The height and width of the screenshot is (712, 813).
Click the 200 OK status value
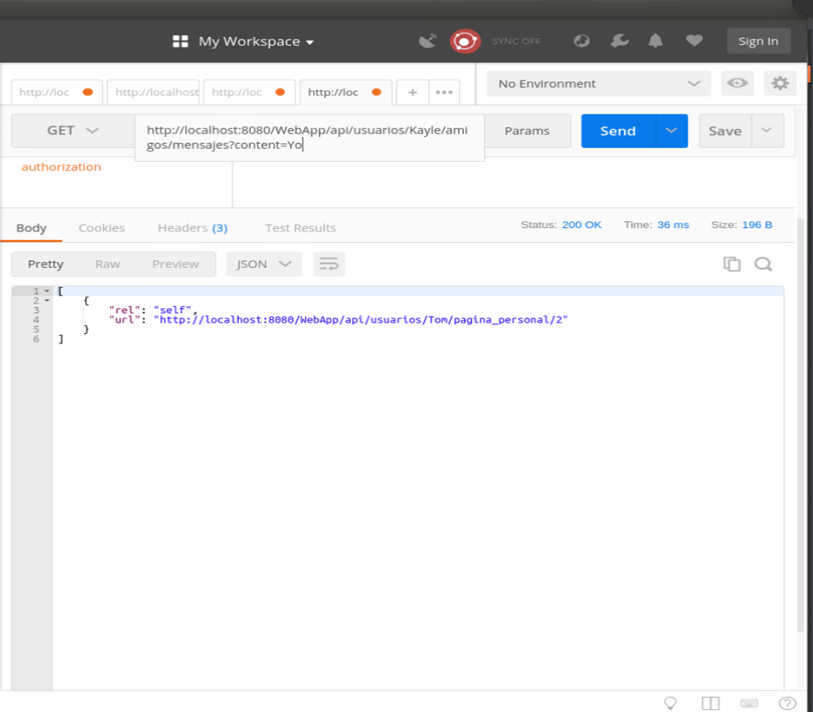click(x=581, y=225)
